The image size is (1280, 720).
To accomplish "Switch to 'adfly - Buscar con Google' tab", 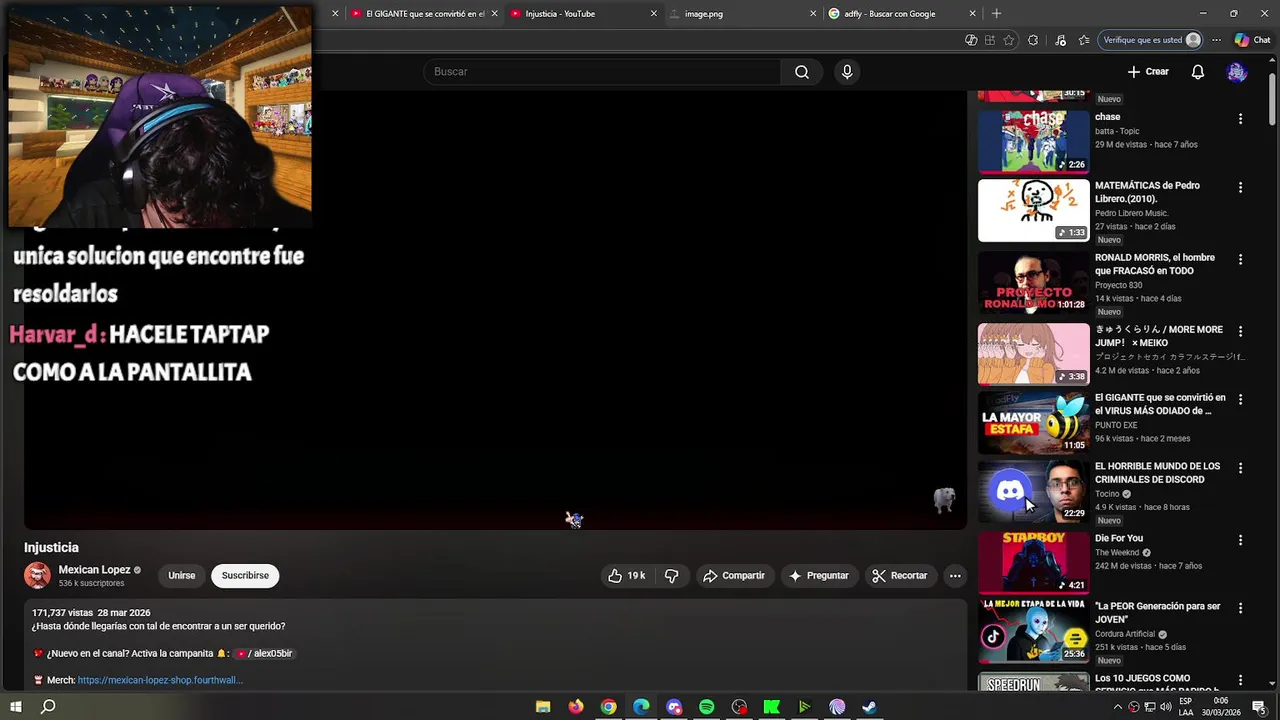I will point(902,14).
